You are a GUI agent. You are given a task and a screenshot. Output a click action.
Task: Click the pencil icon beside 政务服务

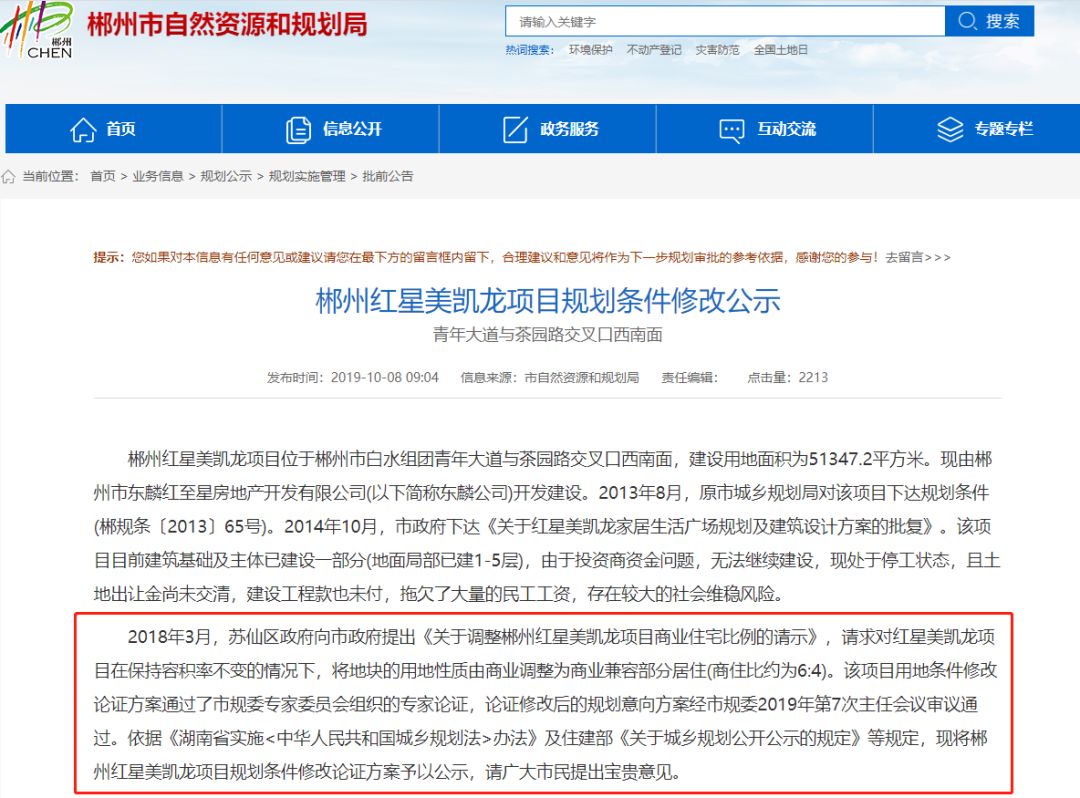coord(514,128)
